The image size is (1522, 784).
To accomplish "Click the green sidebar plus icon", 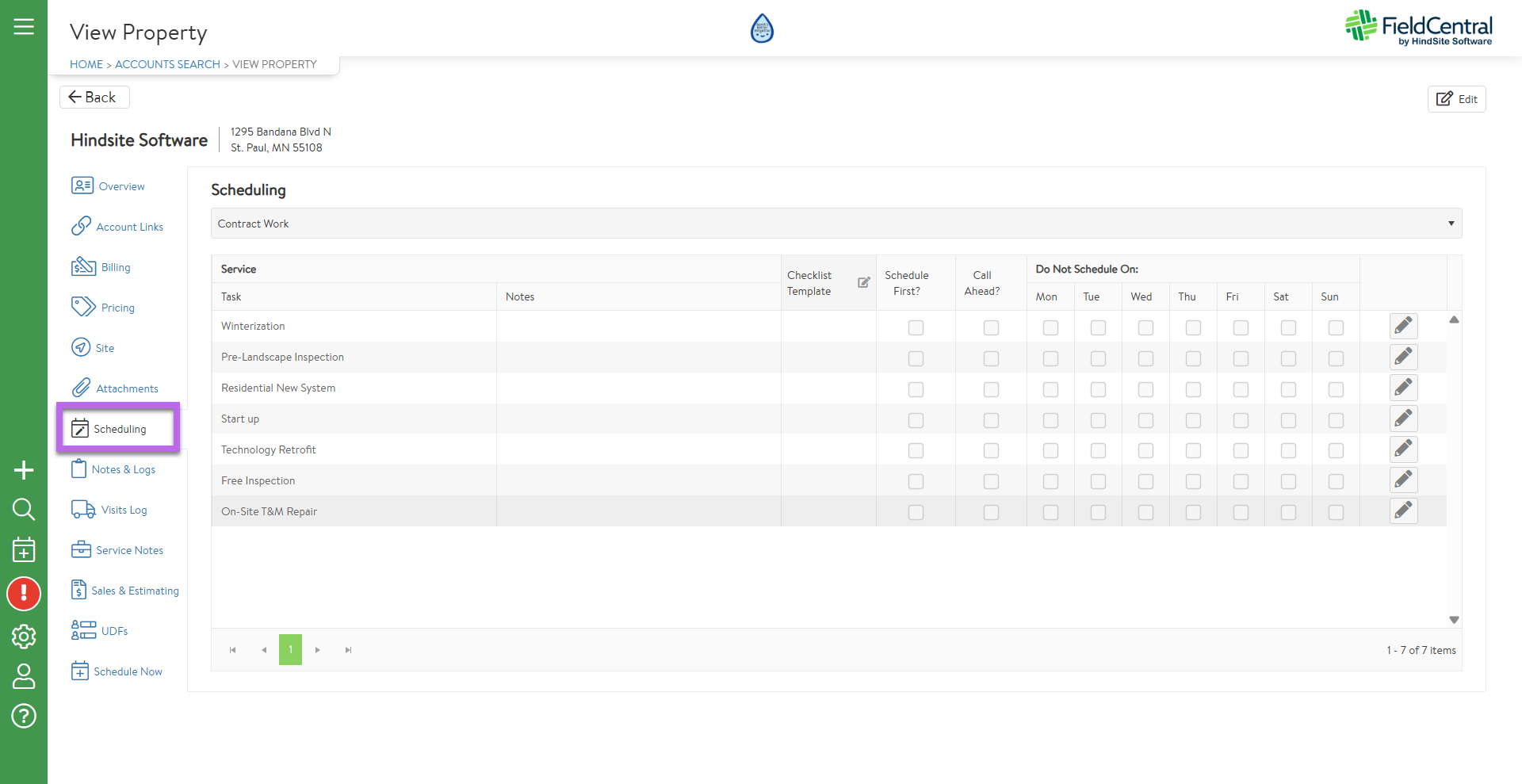I will pyautogui.click(x=24, y=470).
